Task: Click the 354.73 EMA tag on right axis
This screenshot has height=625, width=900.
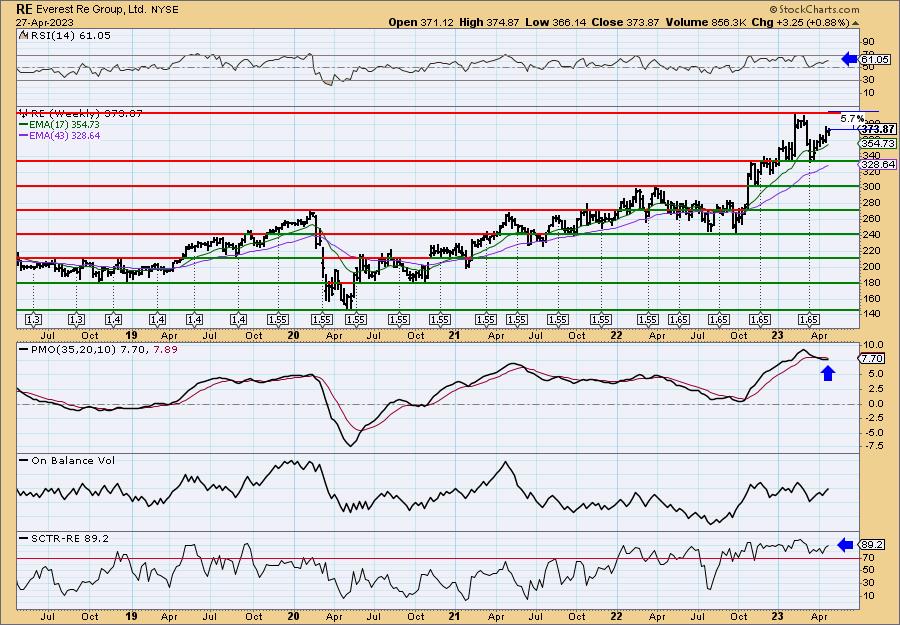Action: (878, 143)
